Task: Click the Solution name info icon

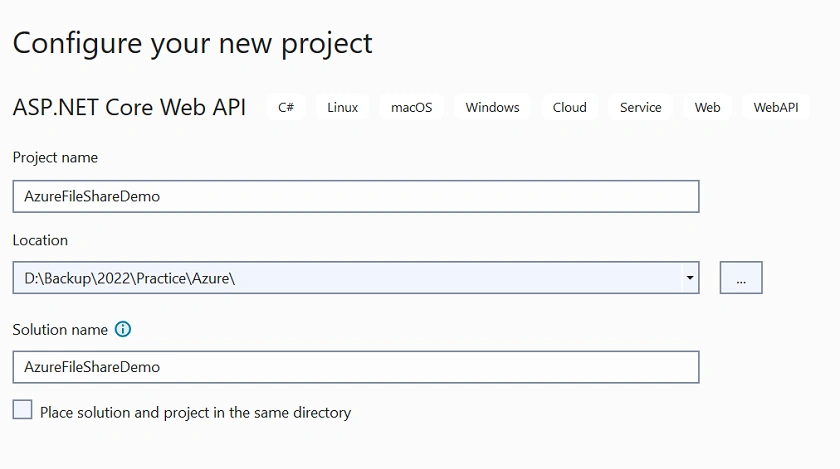Action: [123, 329]
